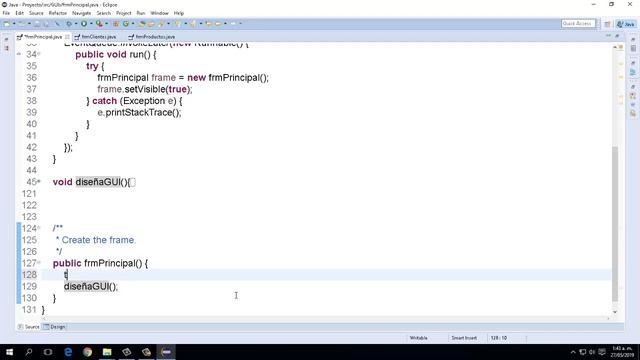This screenshot has height=360, width=640.
Task: Open the Run button dropdown arrow
Action: pyautogui.click(x=91, y=24)
